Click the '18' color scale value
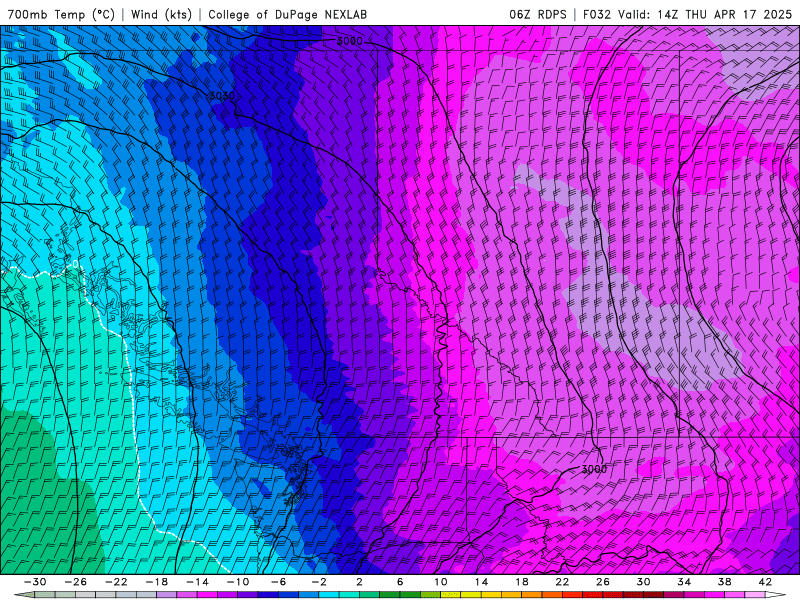This screenshot has height=600, width=800. click(522, 582)
